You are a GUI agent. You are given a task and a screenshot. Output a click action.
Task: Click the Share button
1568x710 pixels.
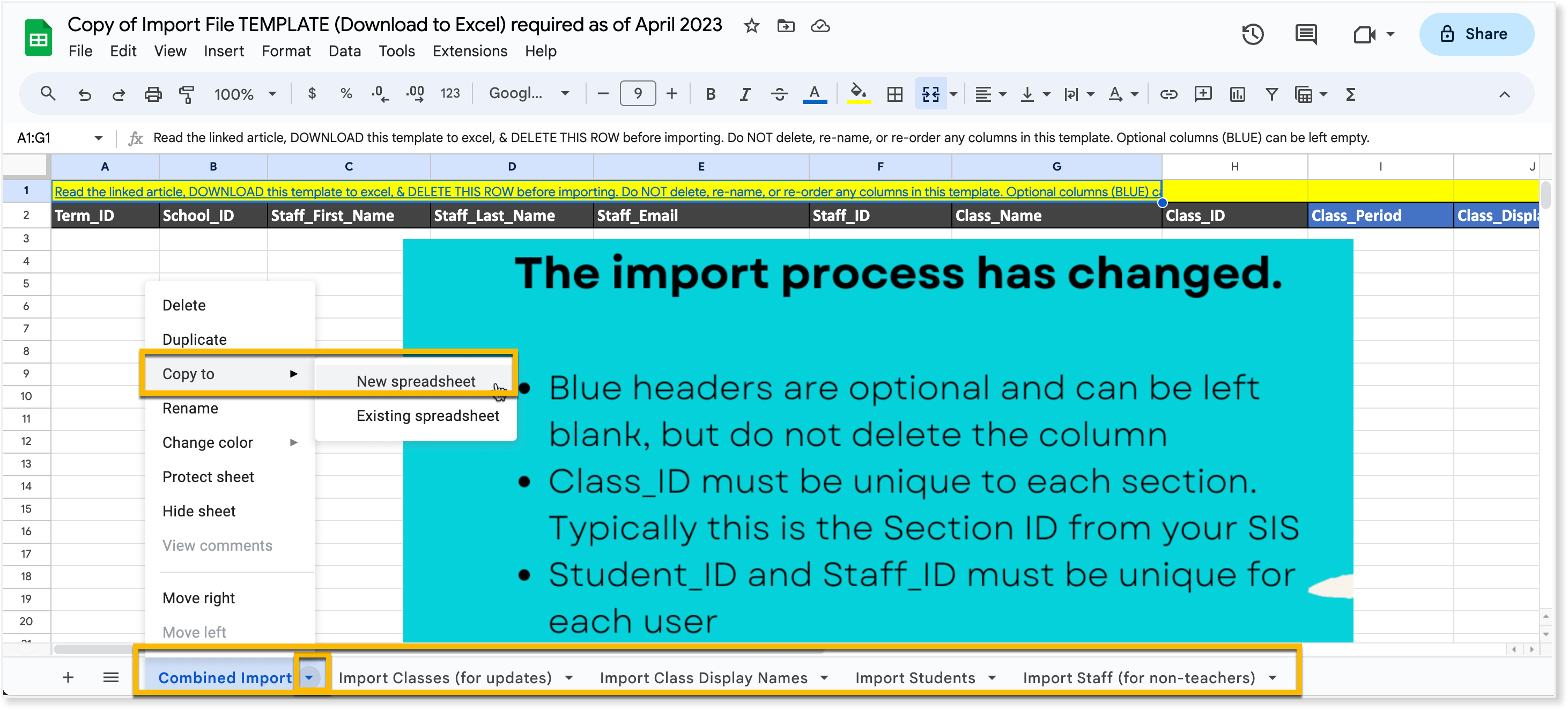[x=1475, y=34]
